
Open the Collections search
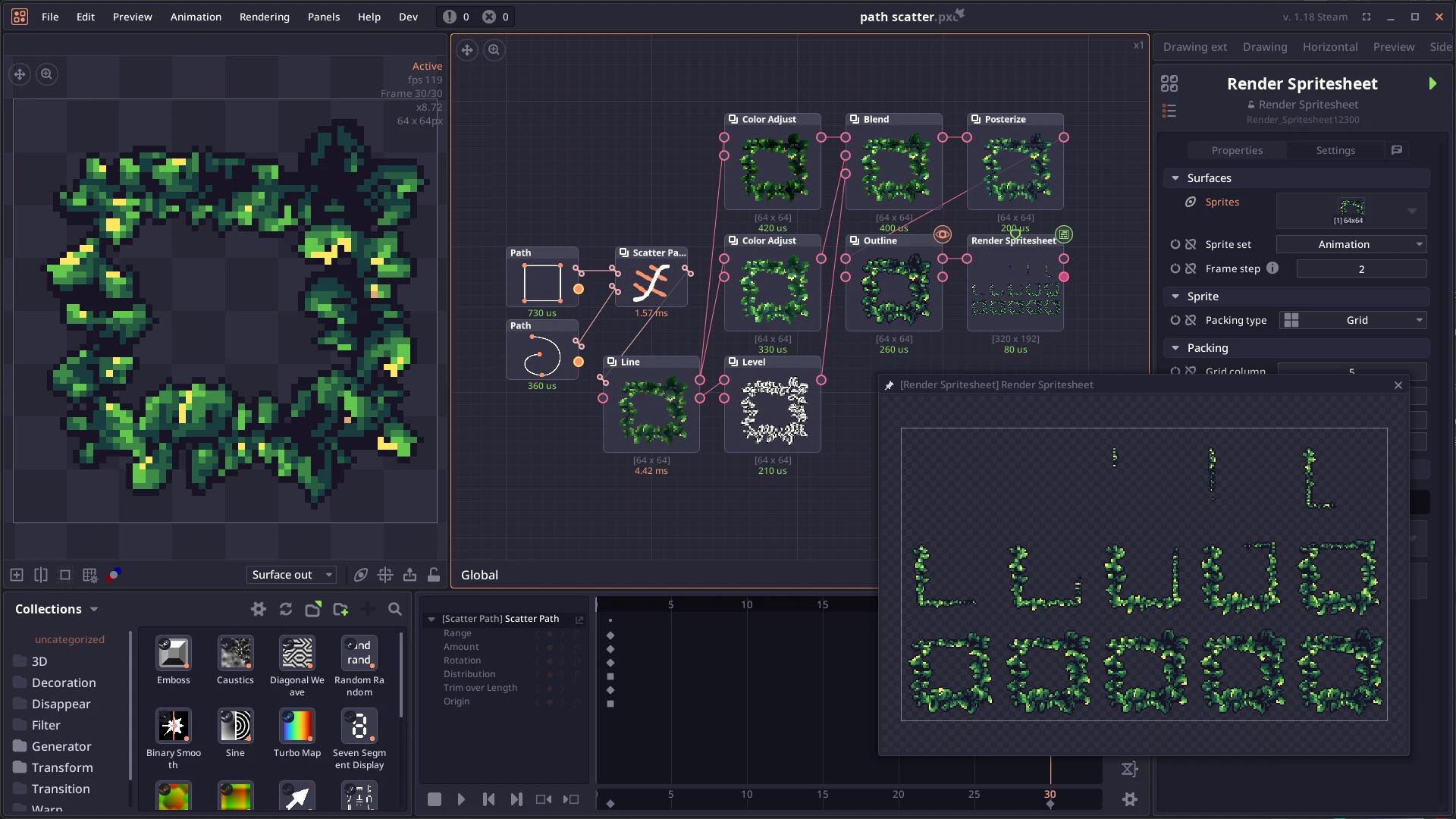point(395,609)
